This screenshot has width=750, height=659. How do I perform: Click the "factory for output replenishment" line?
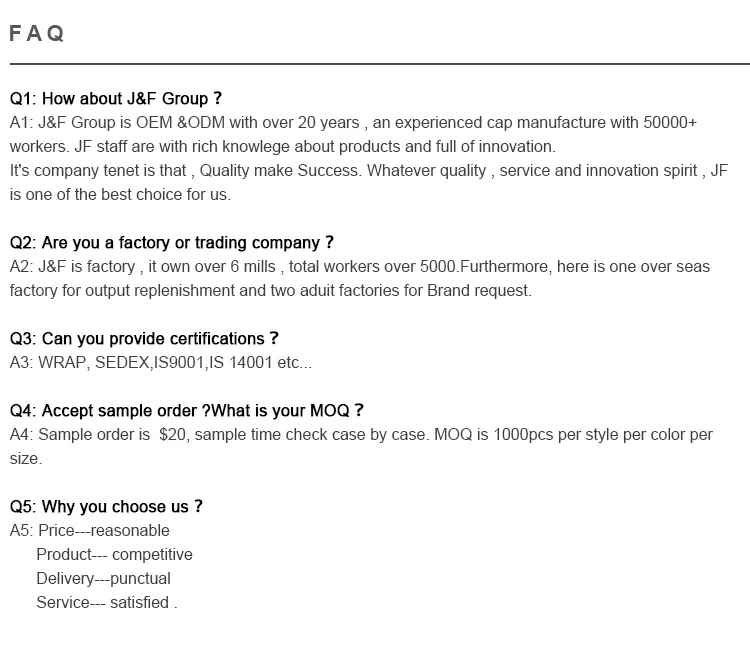point(270,291)
